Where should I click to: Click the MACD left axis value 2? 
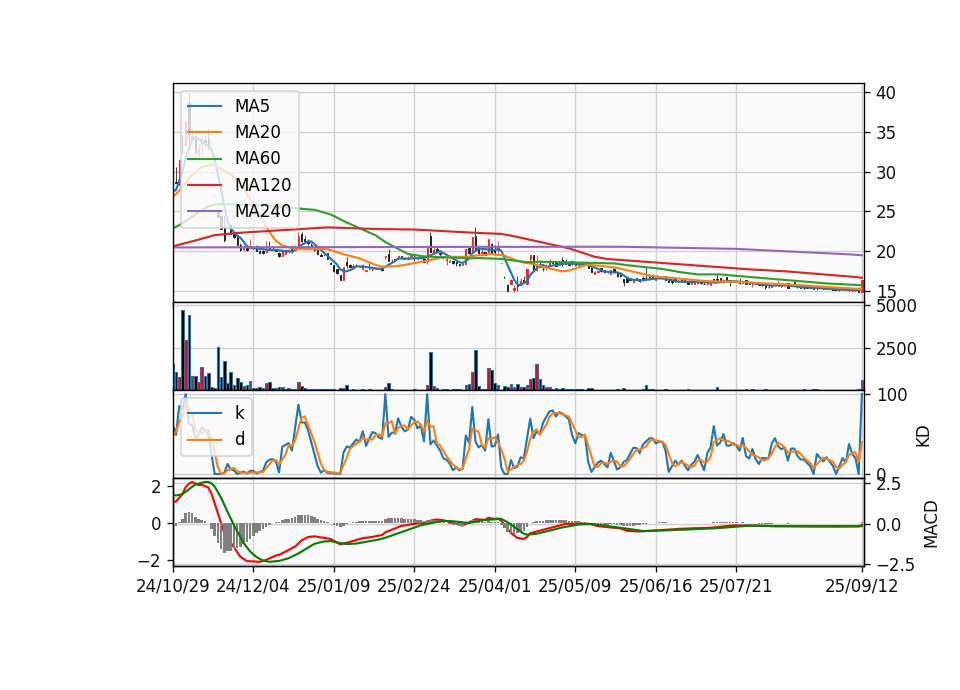(157, 487)
